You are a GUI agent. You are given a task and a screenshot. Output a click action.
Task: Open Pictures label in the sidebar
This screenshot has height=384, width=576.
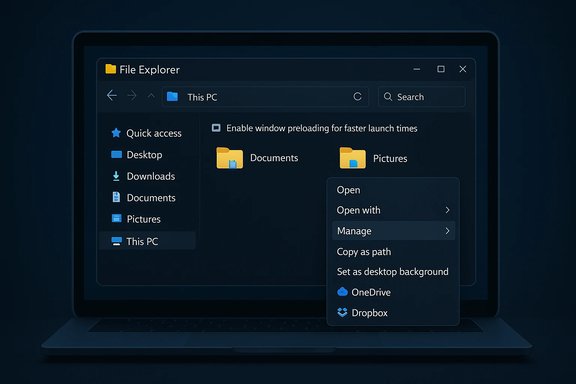coord(144,219)
